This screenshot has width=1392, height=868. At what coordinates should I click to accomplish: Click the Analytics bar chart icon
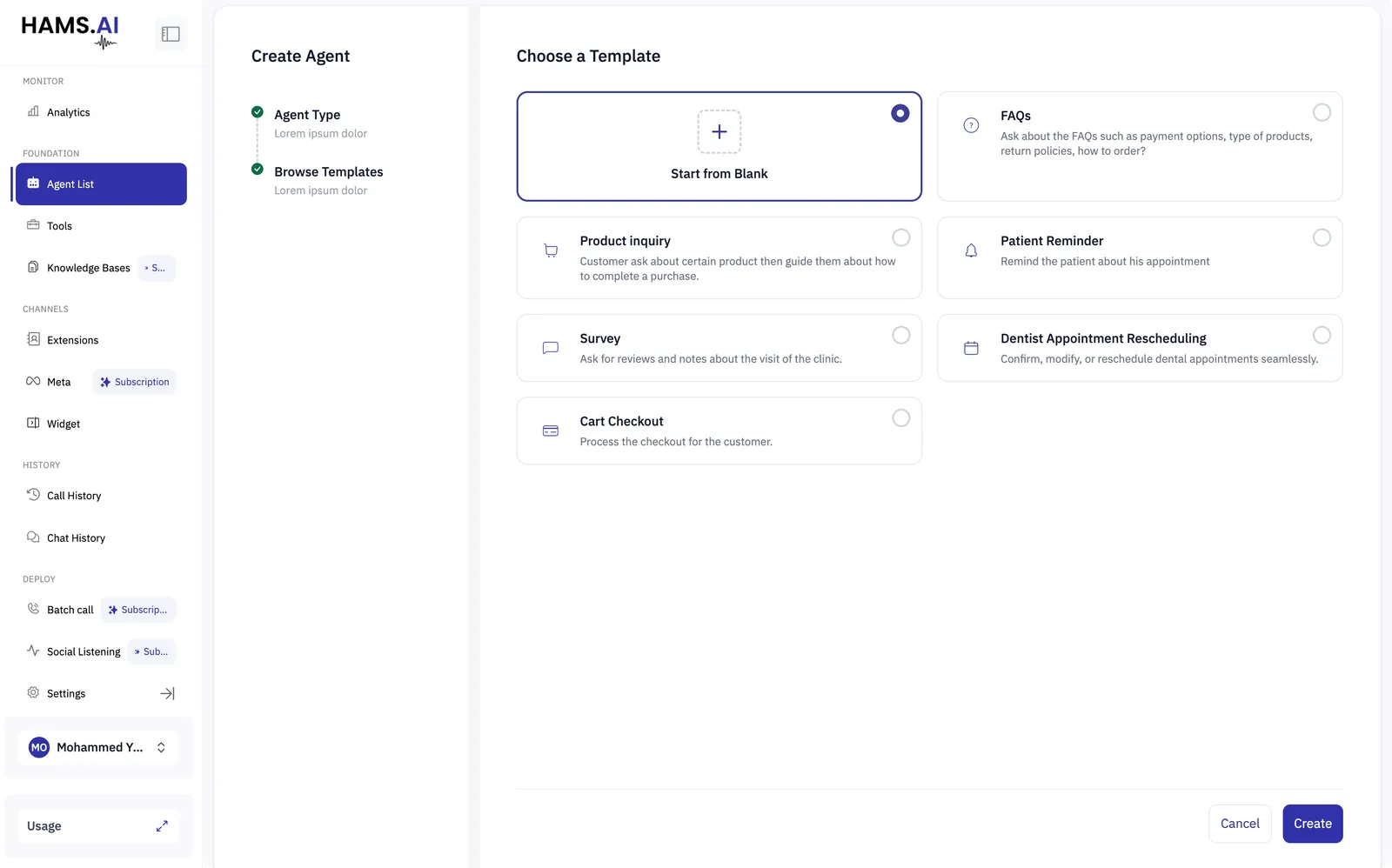pos(33,111)
